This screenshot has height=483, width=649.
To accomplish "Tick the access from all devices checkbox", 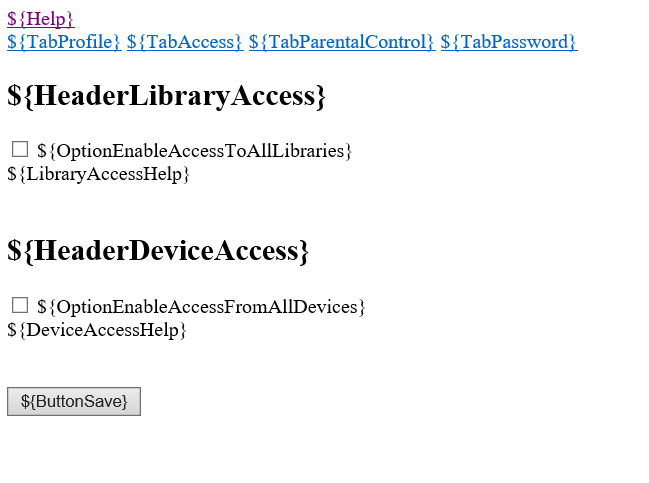I will [20, 305].
